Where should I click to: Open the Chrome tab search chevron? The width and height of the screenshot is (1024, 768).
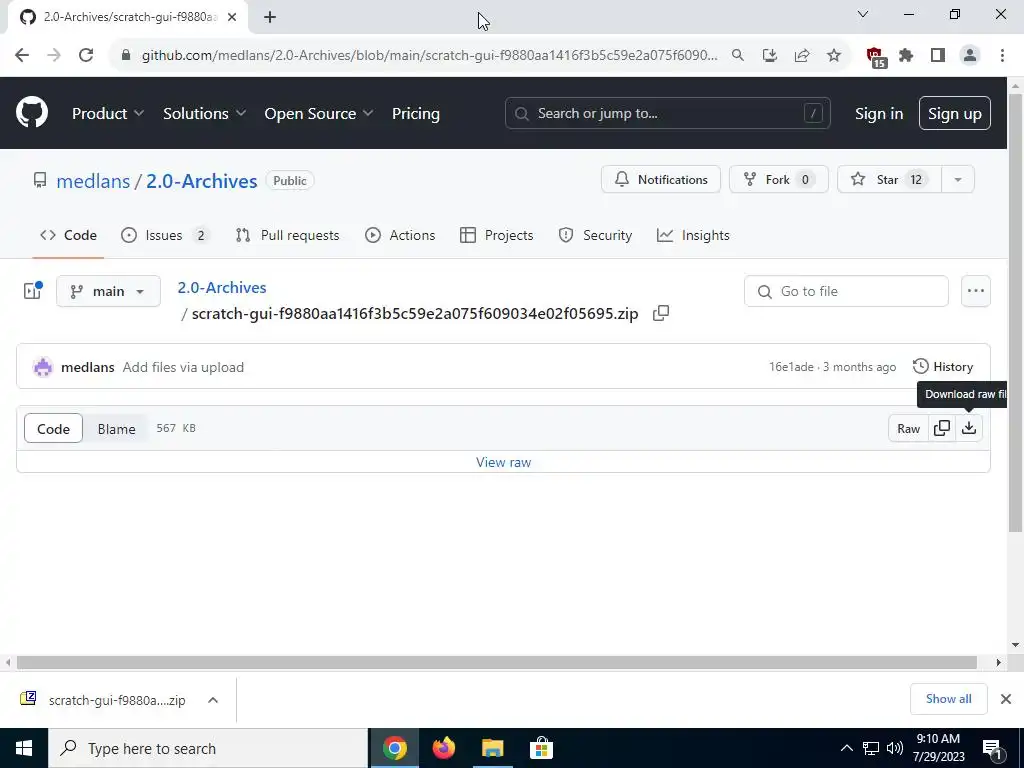[x=863, y=14]
